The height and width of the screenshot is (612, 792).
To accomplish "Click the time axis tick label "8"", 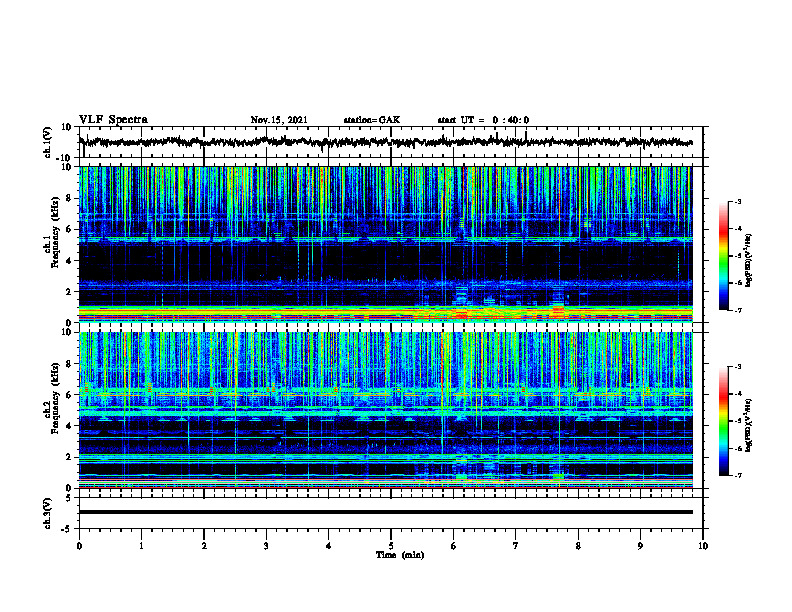I will [578, 546].
